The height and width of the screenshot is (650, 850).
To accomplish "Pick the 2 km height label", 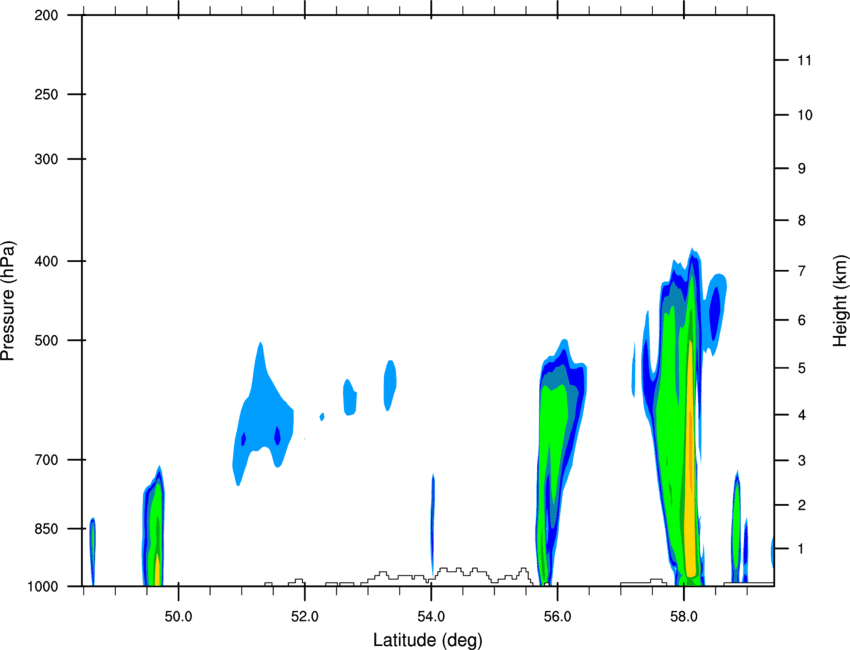I will (801, 505).
